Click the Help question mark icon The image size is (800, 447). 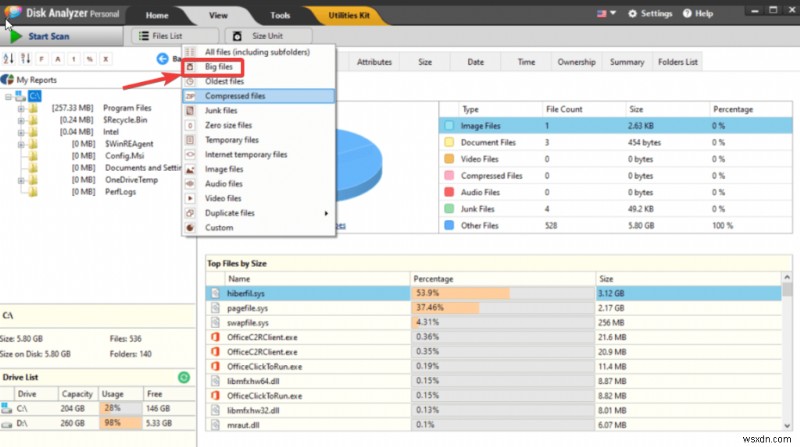[x=687, y=14]
